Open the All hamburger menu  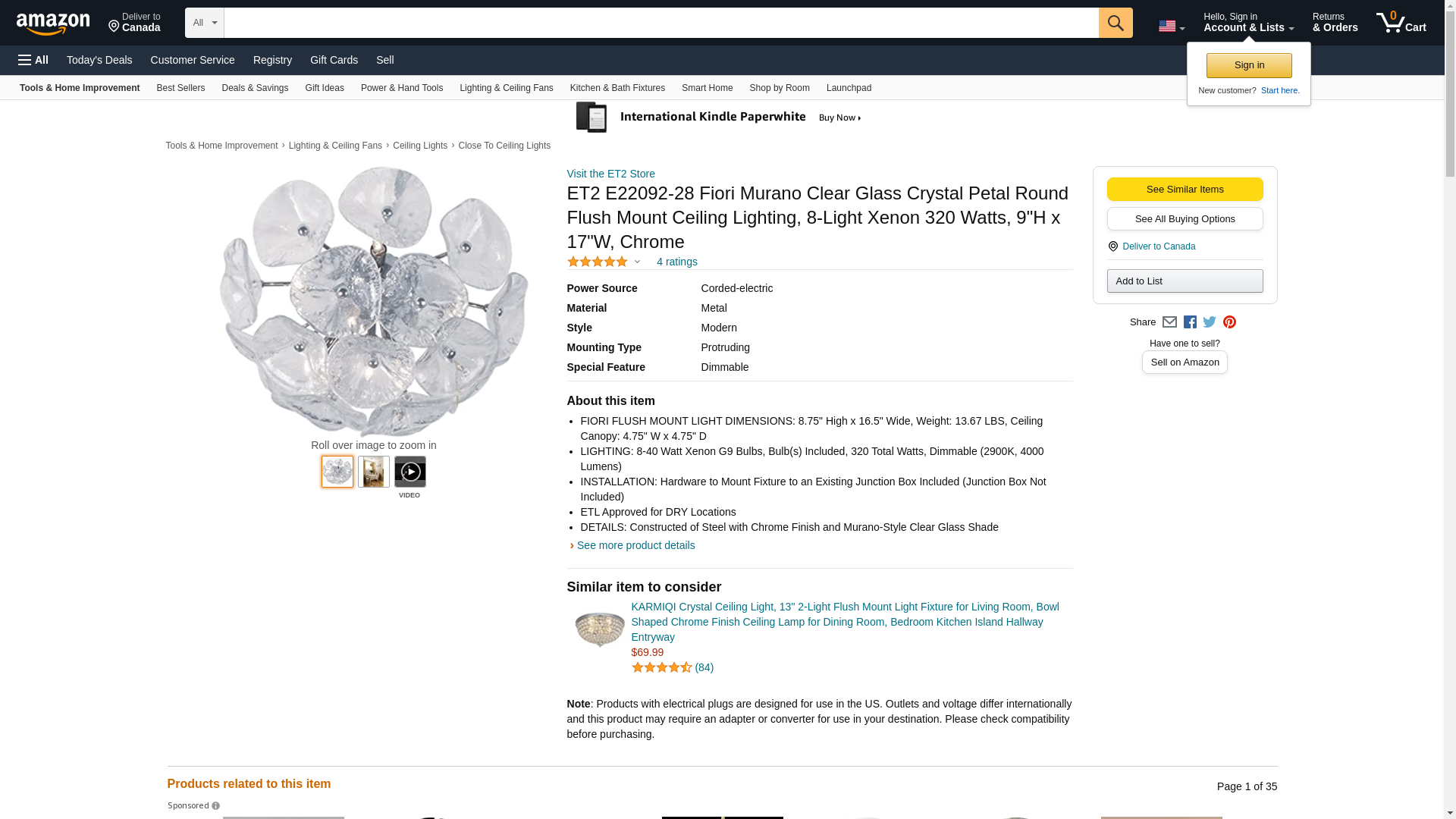(33, 60)
